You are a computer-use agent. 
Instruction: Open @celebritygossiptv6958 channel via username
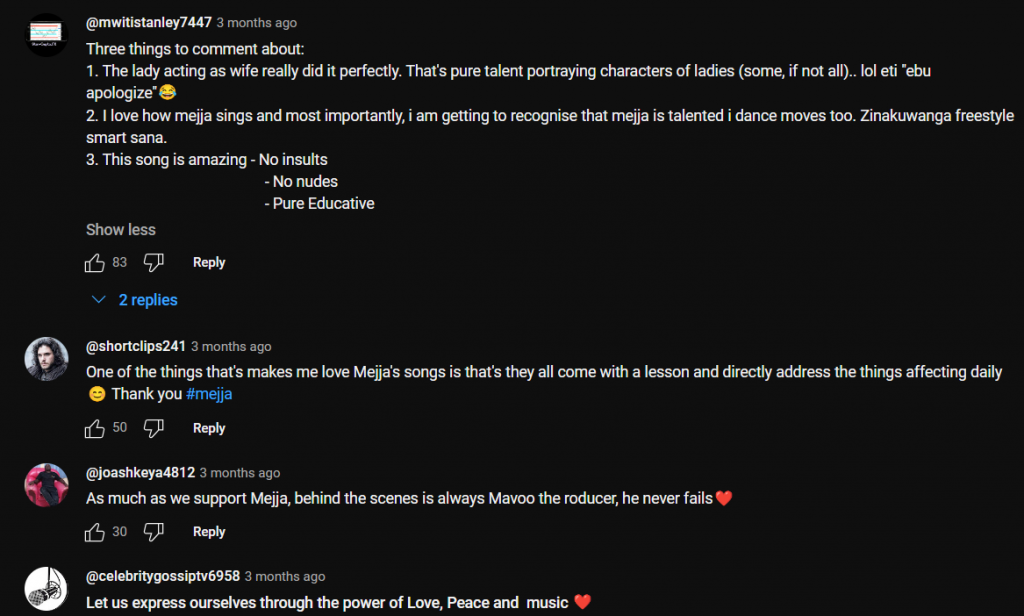point(162,577)
